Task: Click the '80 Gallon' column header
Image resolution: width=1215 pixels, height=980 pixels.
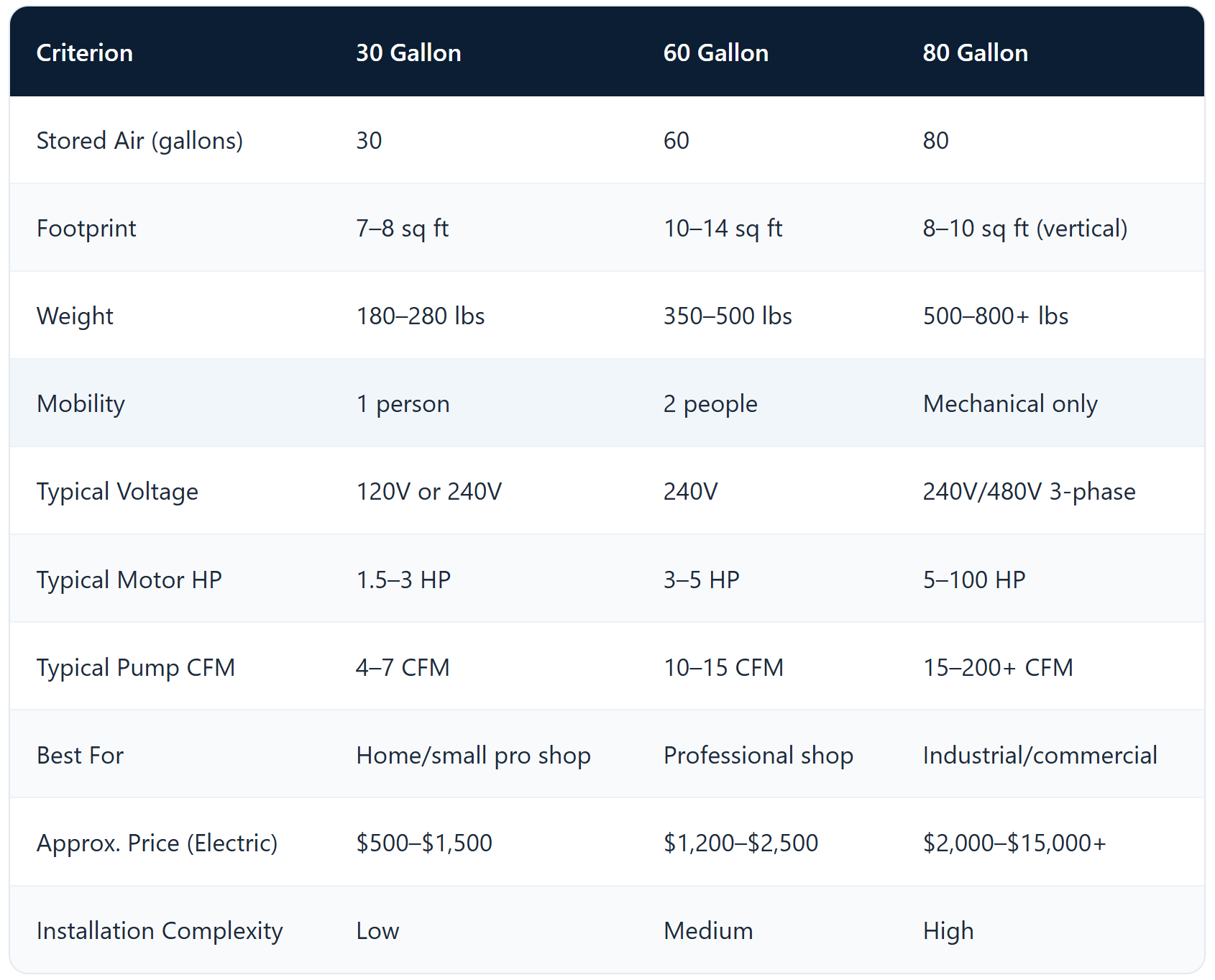Action: pos(976,52)
